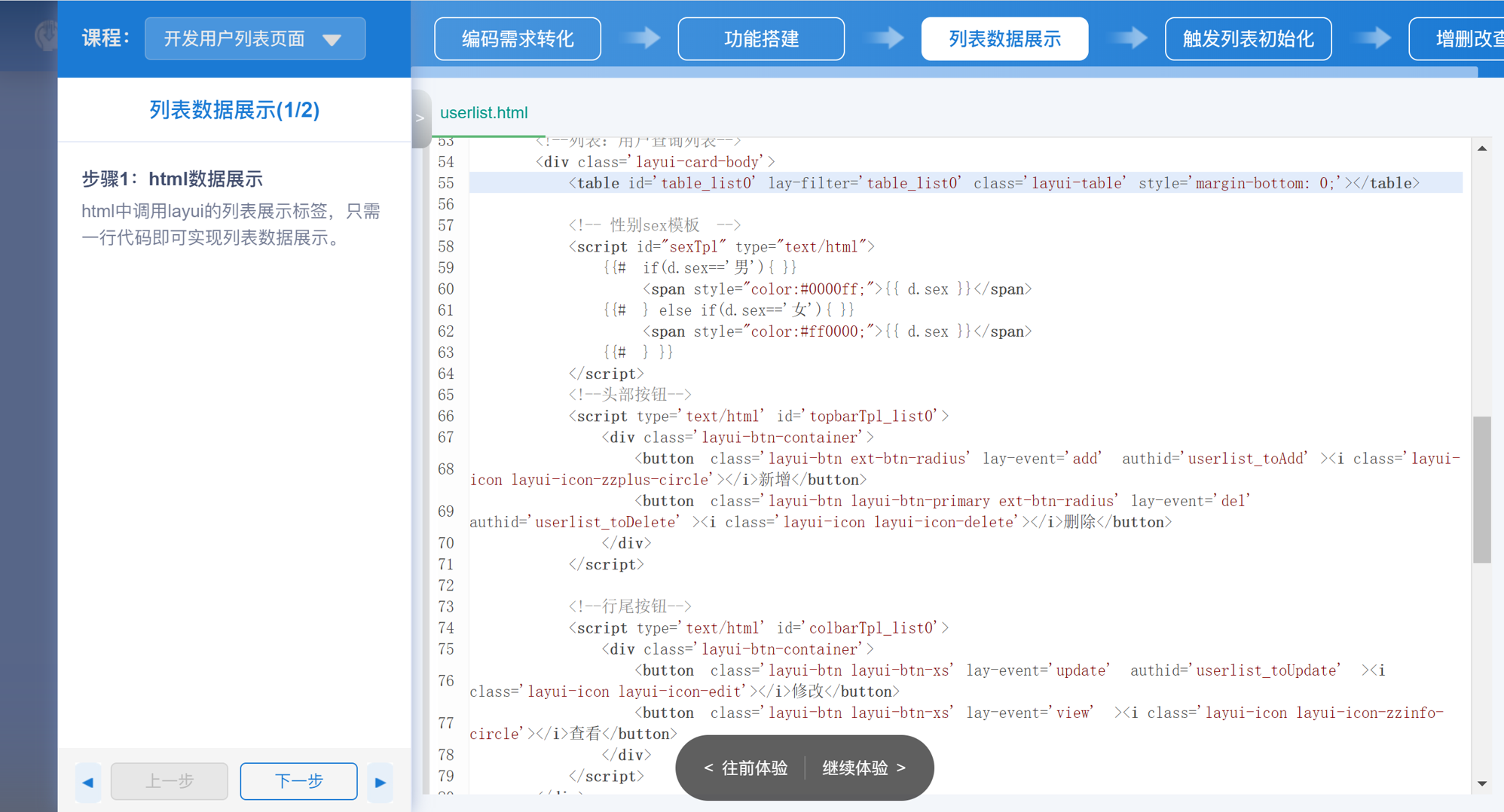Screen dimensions: 1504x812
Task: Click the 行尾按钮 comment on line 73
Action: click(630, 606)
